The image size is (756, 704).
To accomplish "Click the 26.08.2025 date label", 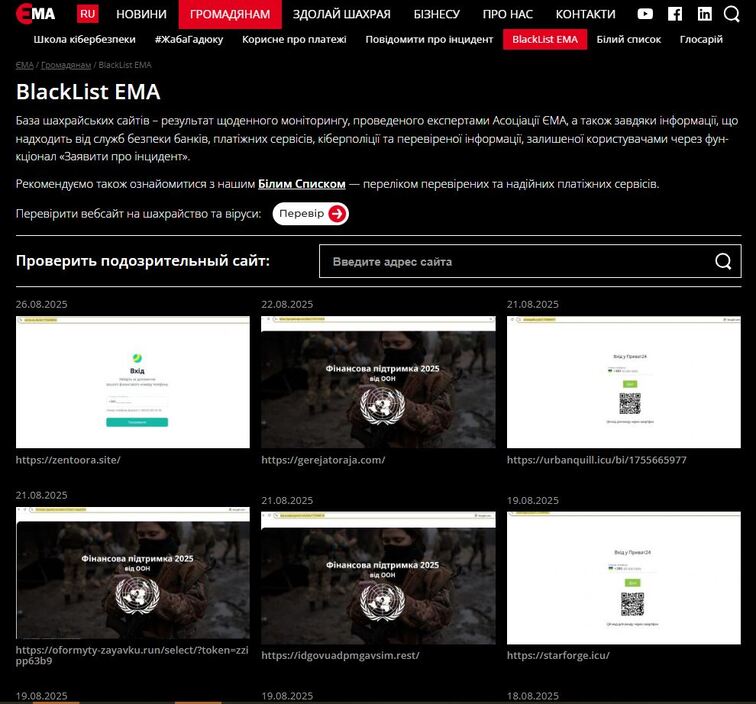I will tap(41, 304).
